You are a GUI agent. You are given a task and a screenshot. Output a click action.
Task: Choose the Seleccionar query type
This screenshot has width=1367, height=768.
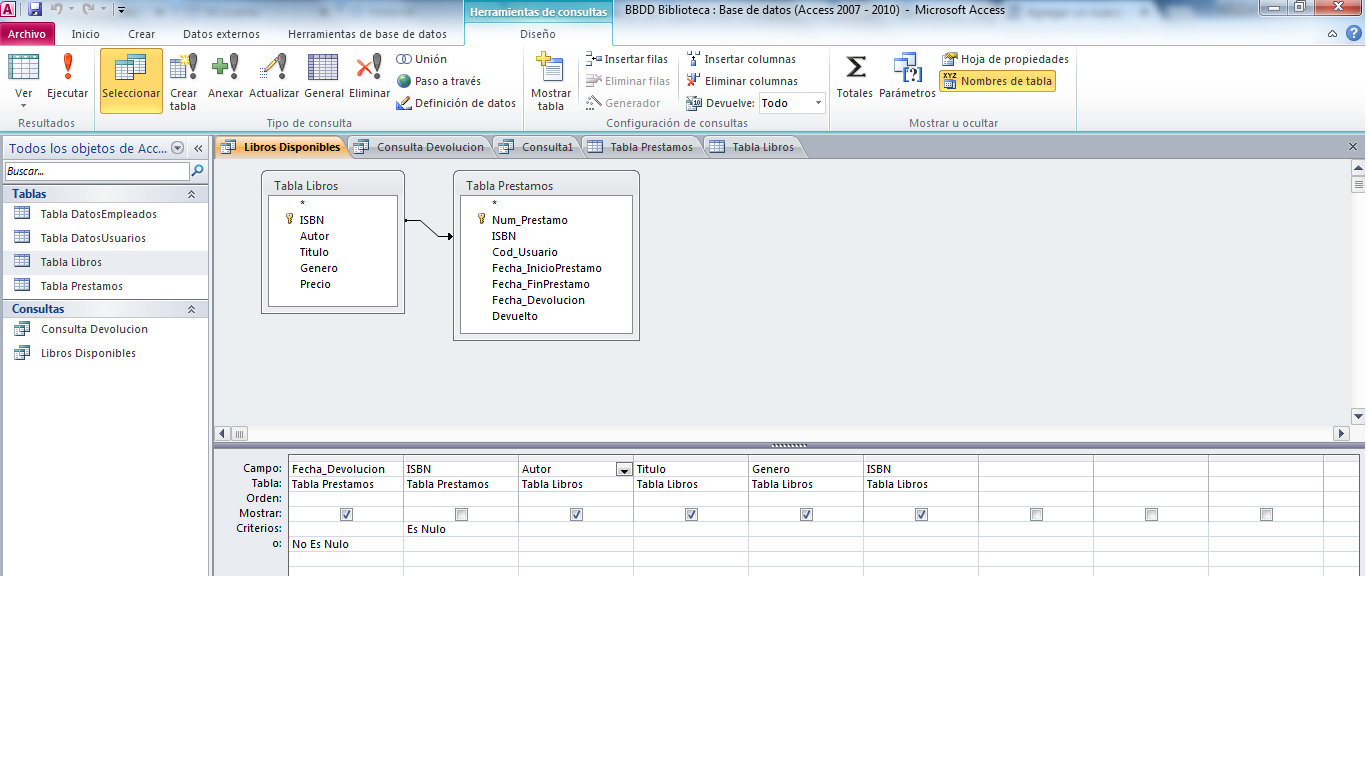tap(131, 80)
